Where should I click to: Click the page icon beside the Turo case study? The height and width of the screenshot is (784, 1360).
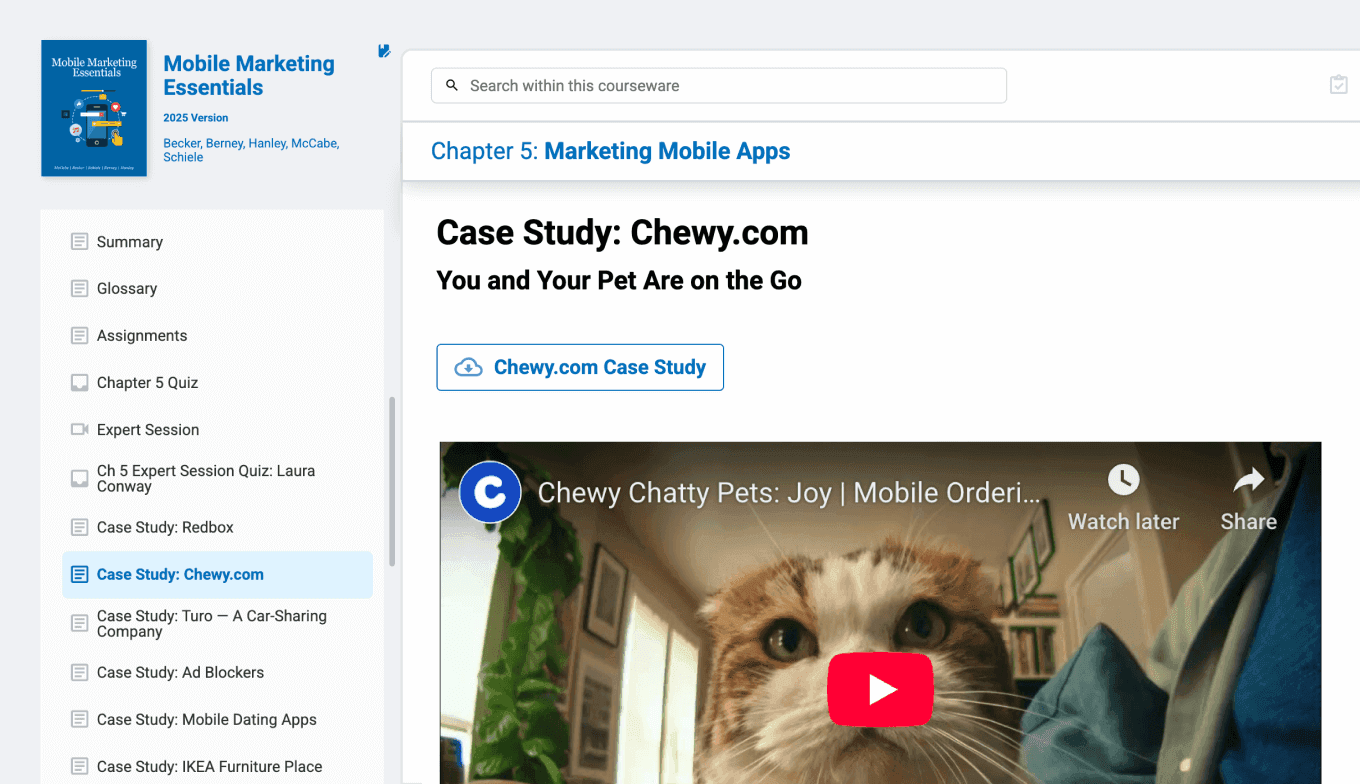pyautogui.click(x=80, y=624)
